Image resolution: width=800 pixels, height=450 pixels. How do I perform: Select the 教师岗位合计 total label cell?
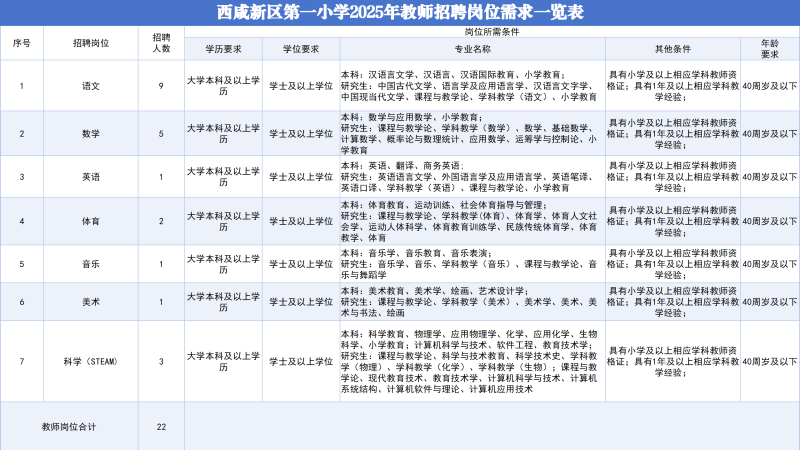tap(69, 426)
